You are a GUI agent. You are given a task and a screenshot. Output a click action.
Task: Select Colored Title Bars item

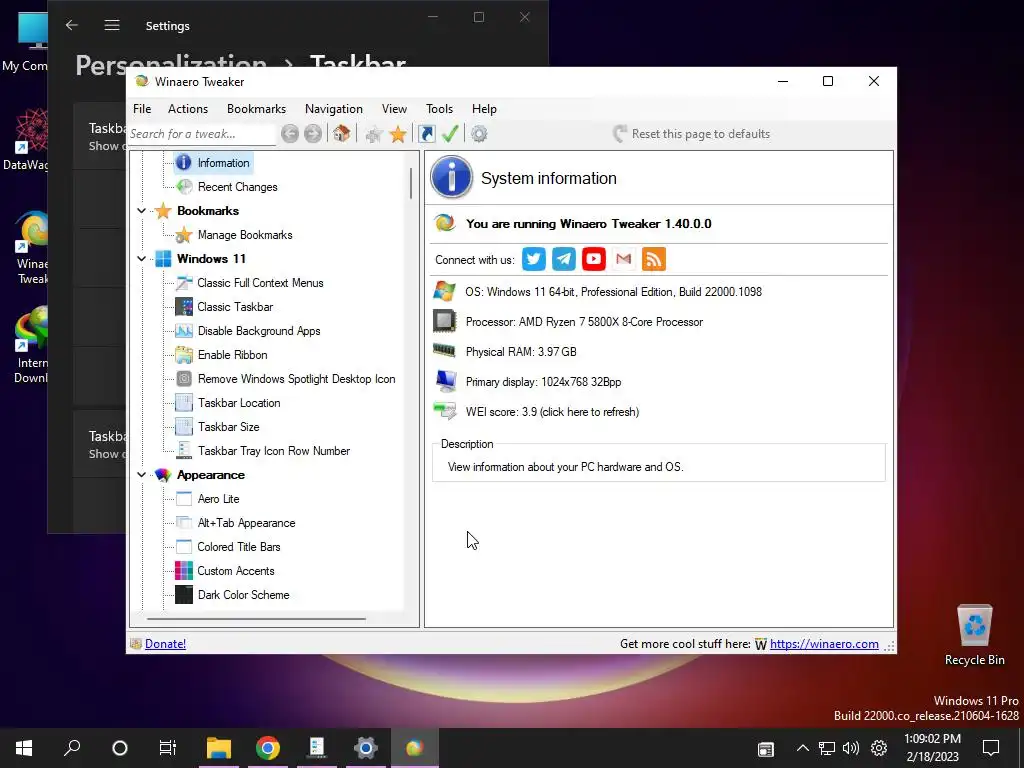[238, 547]
